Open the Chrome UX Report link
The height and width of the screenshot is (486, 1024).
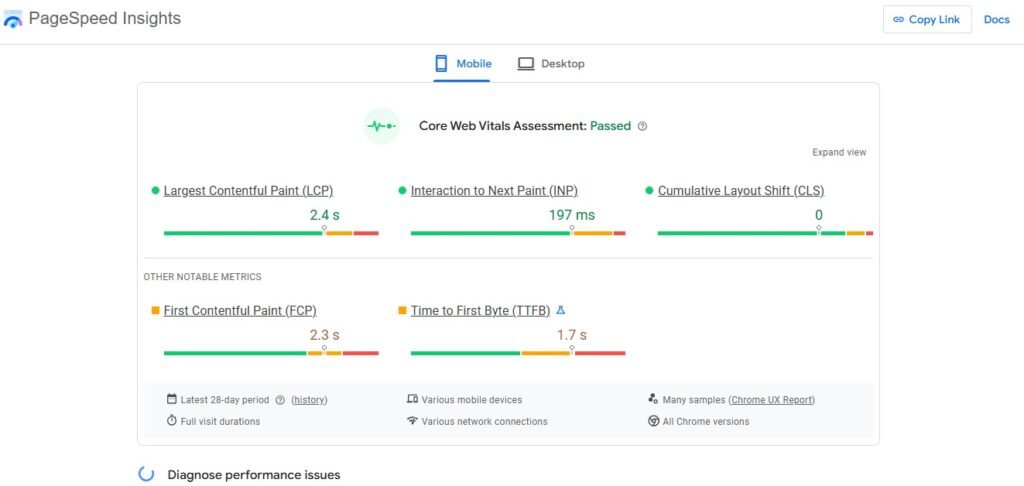[772, 400]
